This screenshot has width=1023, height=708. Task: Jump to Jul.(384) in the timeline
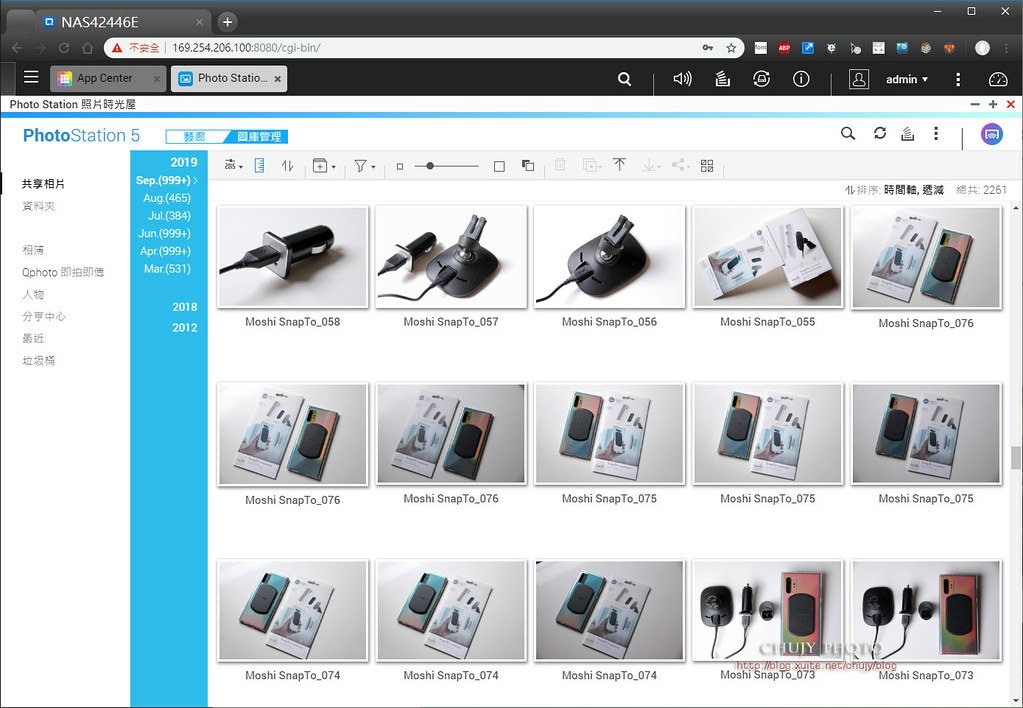(169, 215)
